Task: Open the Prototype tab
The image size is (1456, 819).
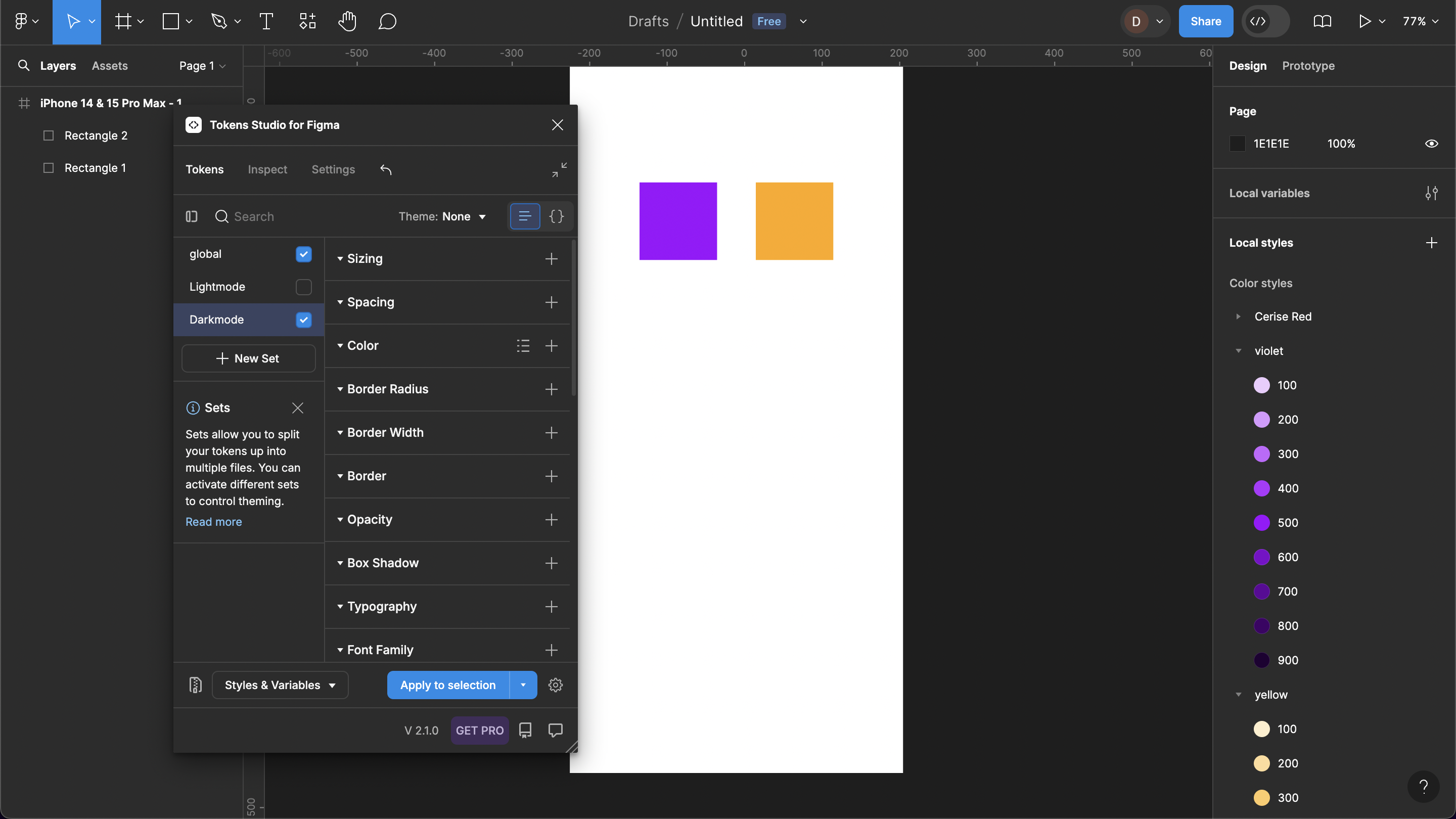Action: coord(1308,66)
